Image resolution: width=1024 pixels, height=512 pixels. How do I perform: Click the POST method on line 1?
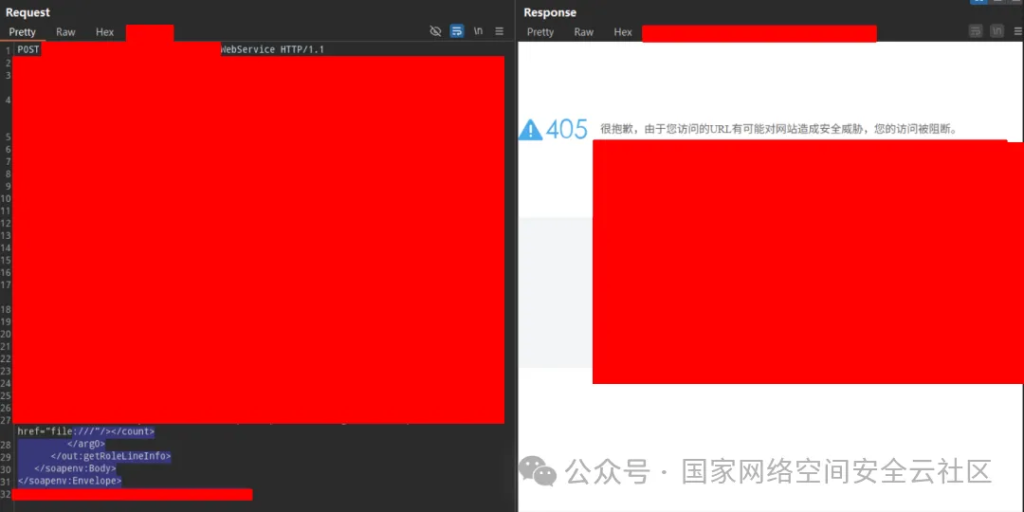[x=28, y=49]
